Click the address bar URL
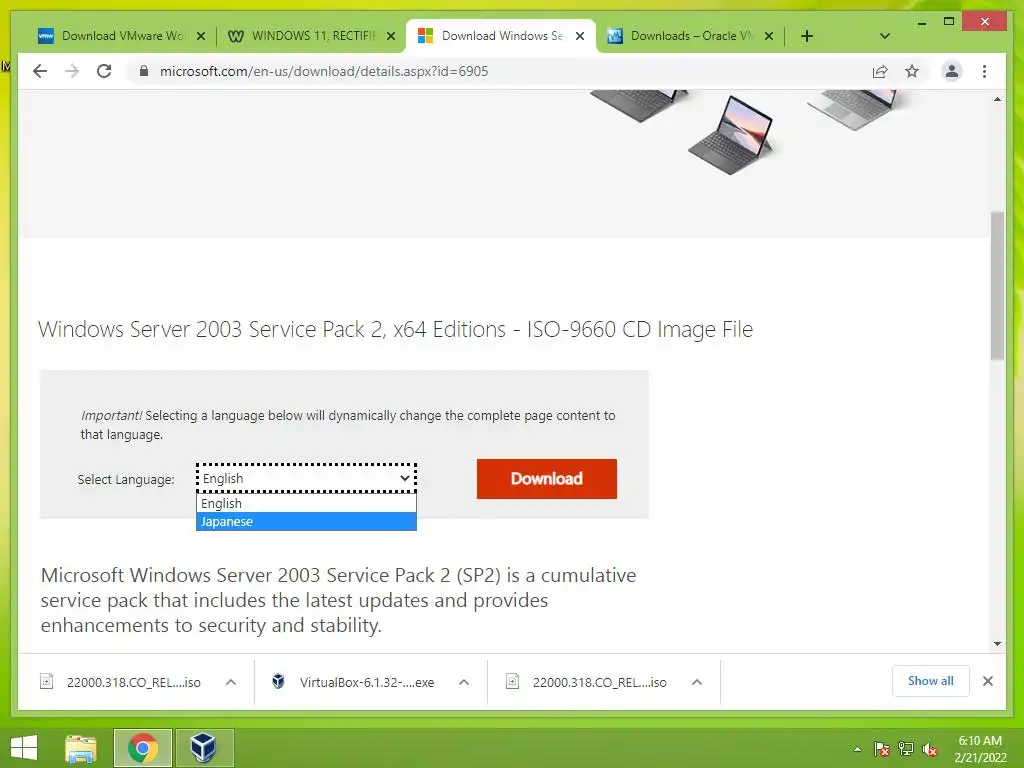 click(324, 71)
